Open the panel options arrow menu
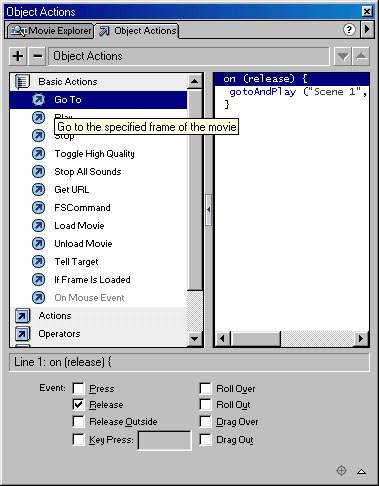The height and width of the screenshot is (486, 379). point(367,29)
